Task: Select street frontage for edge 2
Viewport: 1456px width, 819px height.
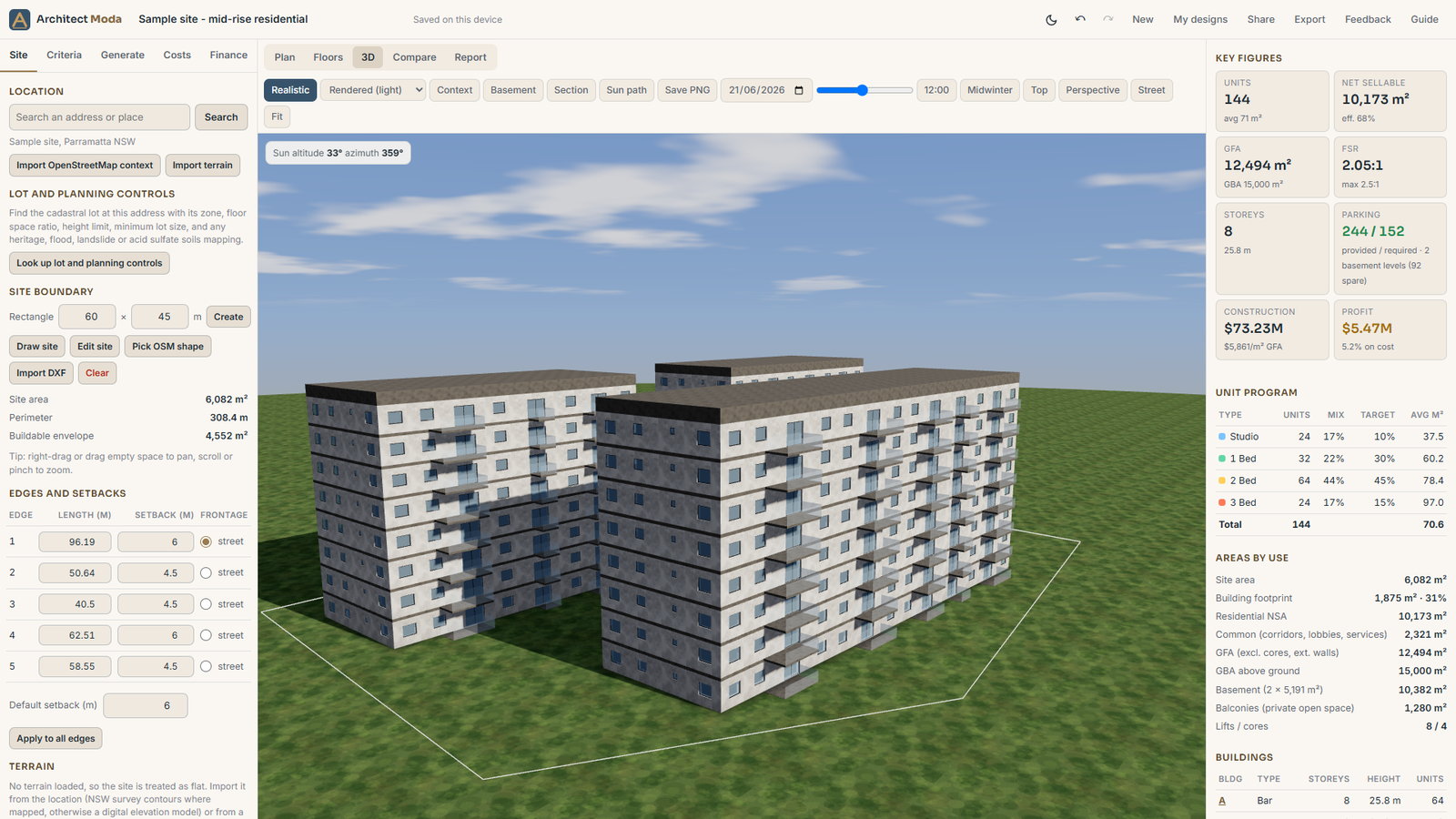Action: click(206, 573)
